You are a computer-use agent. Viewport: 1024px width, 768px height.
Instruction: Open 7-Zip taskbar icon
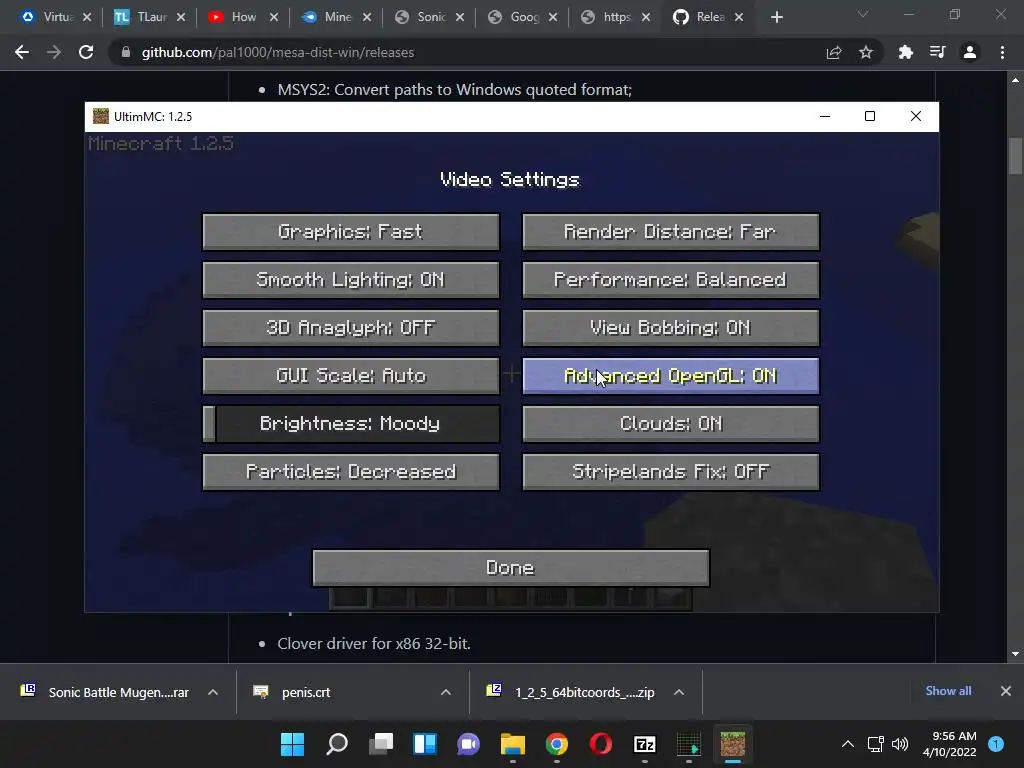point(645,744)
